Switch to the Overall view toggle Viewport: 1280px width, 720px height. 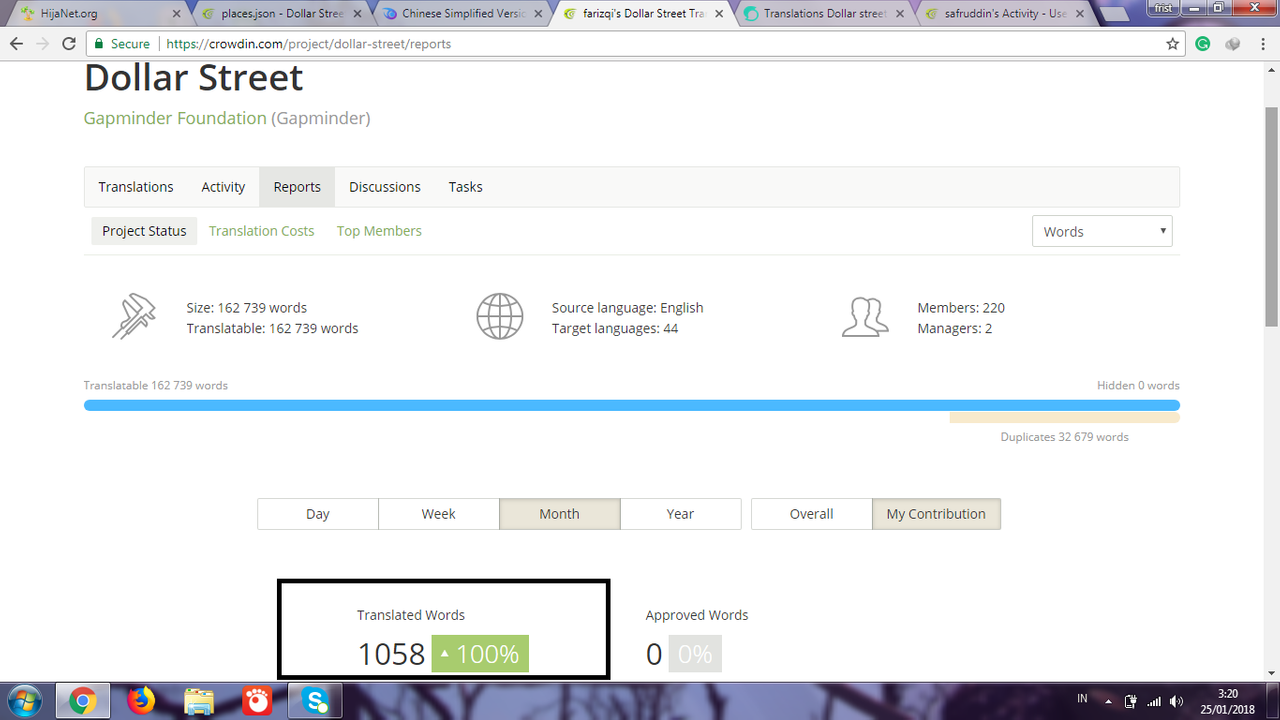pos(812,514)
